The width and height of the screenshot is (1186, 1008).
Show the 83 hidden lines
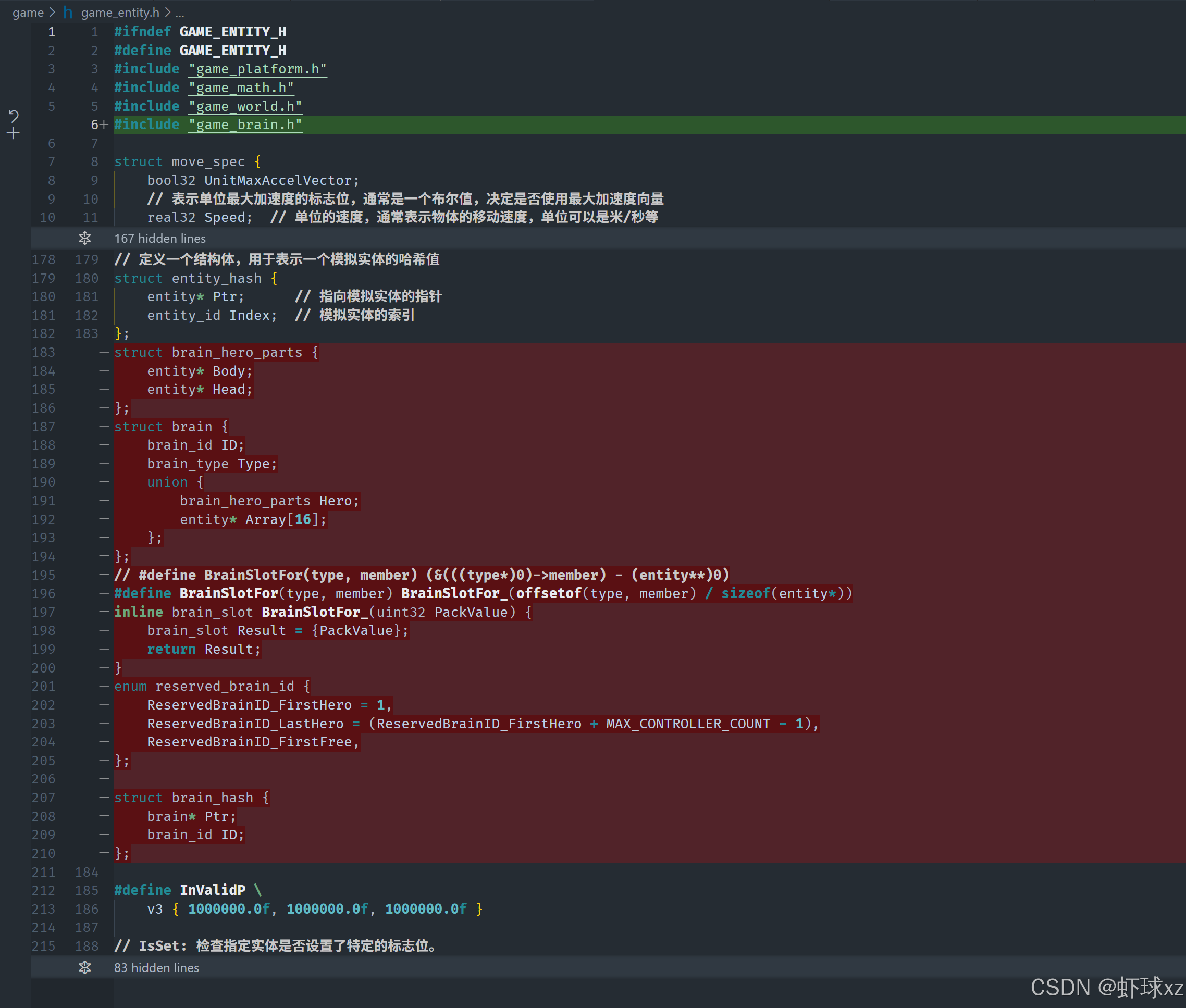click(x=157, y=967)
